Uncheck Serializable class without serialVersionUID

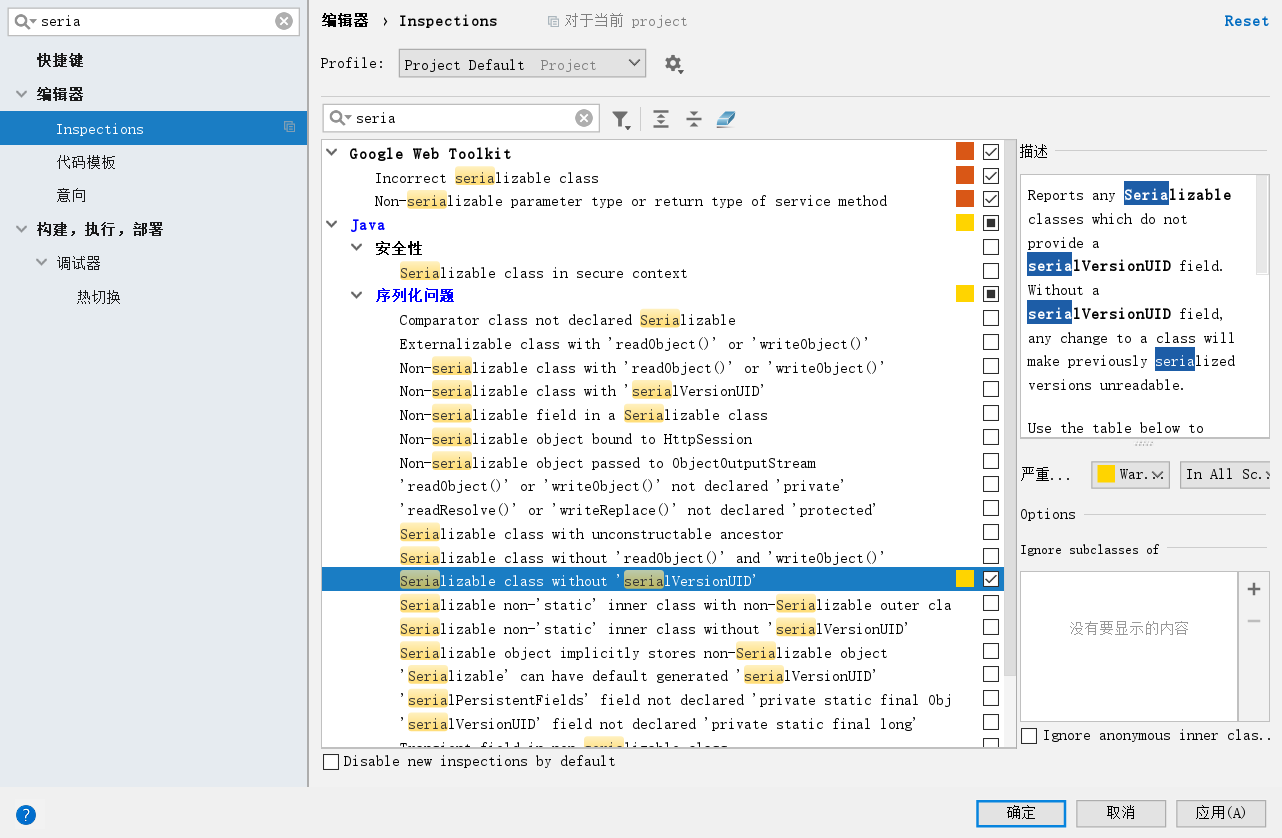tap(991, 579)
